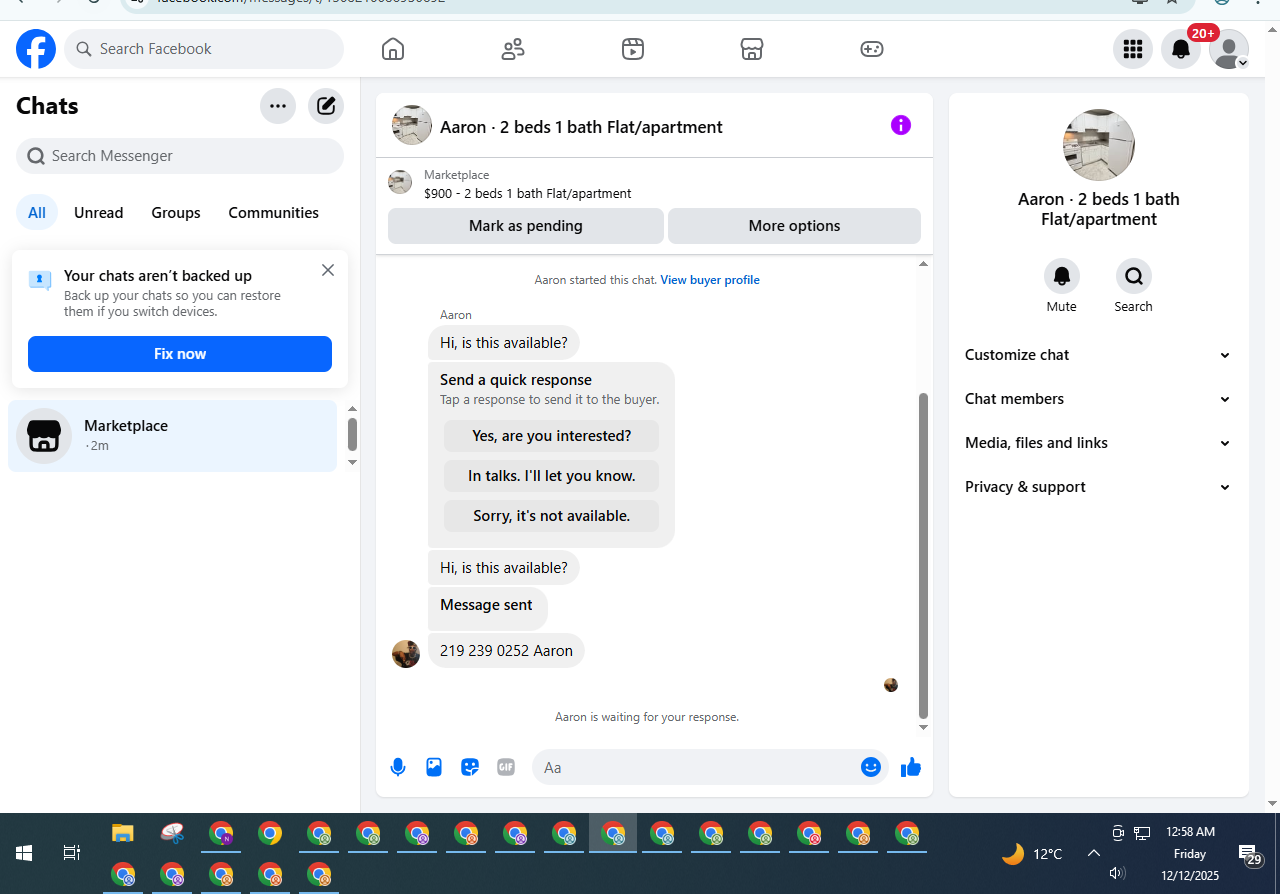Open the volume speaker tray icon
This screenshot has width=1280, height=894.
(x=1118, y=873)
